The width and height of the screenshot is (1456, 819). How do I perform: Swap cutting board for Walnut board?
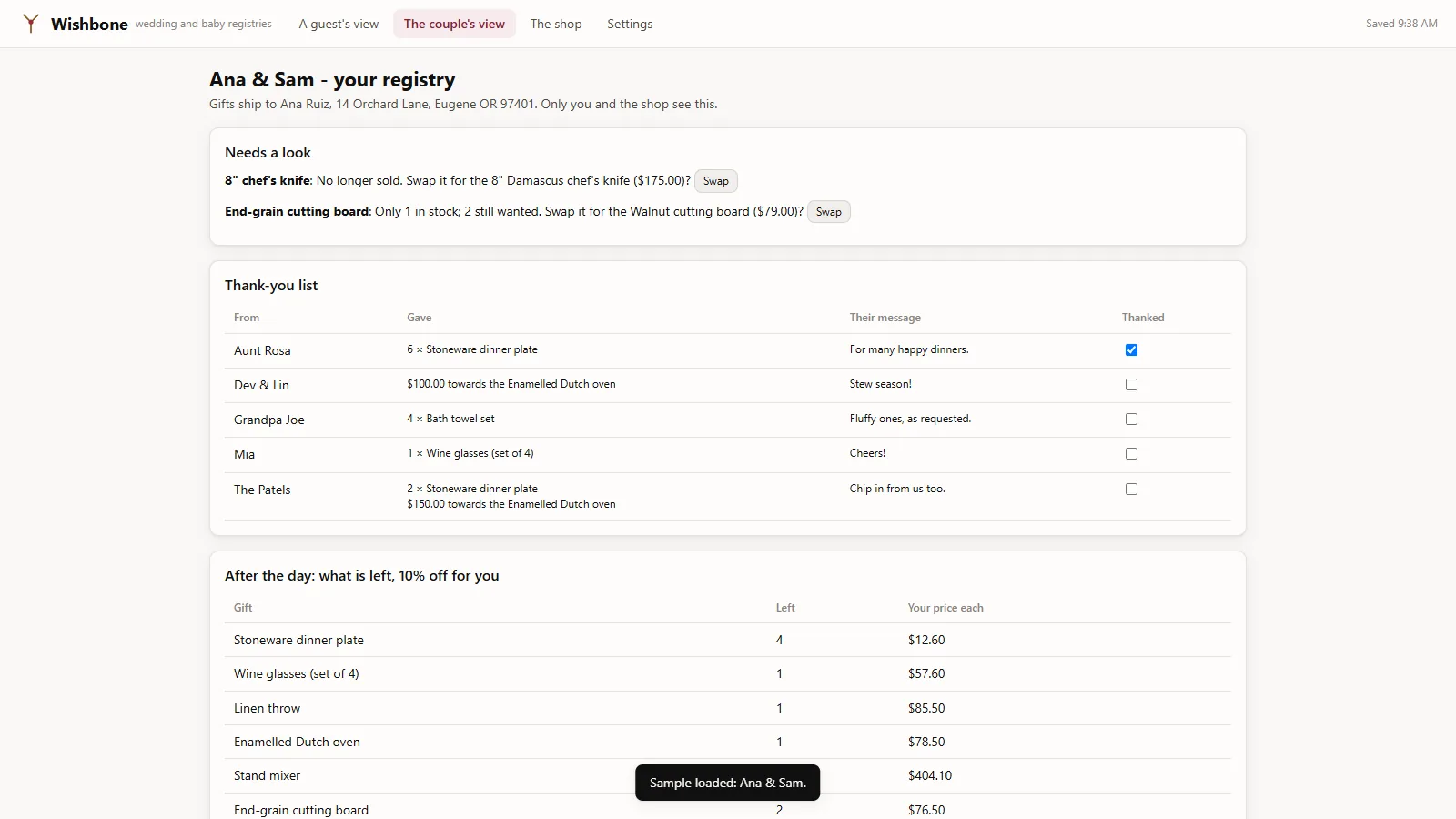pyautogui.click(x=829, y=212)
